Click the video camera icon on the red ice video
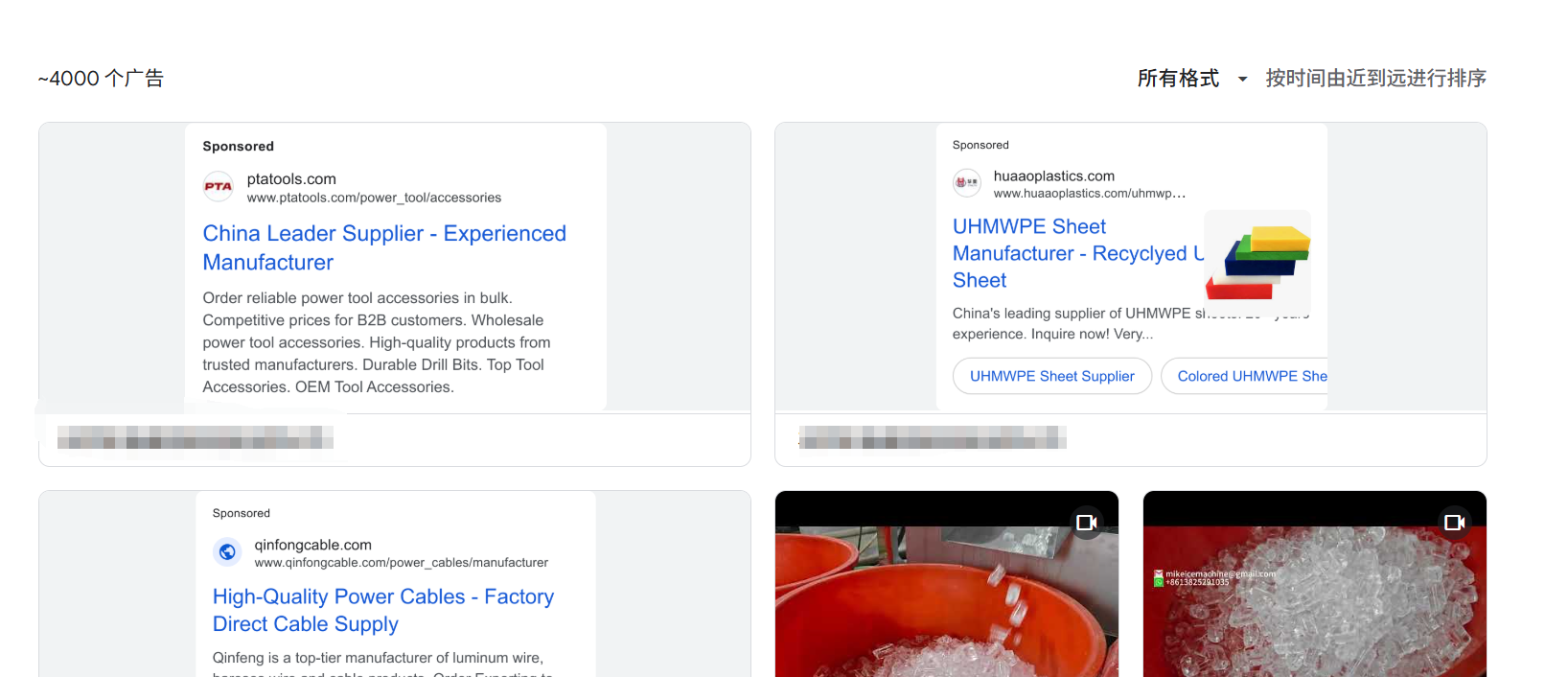 [1455, 523]
